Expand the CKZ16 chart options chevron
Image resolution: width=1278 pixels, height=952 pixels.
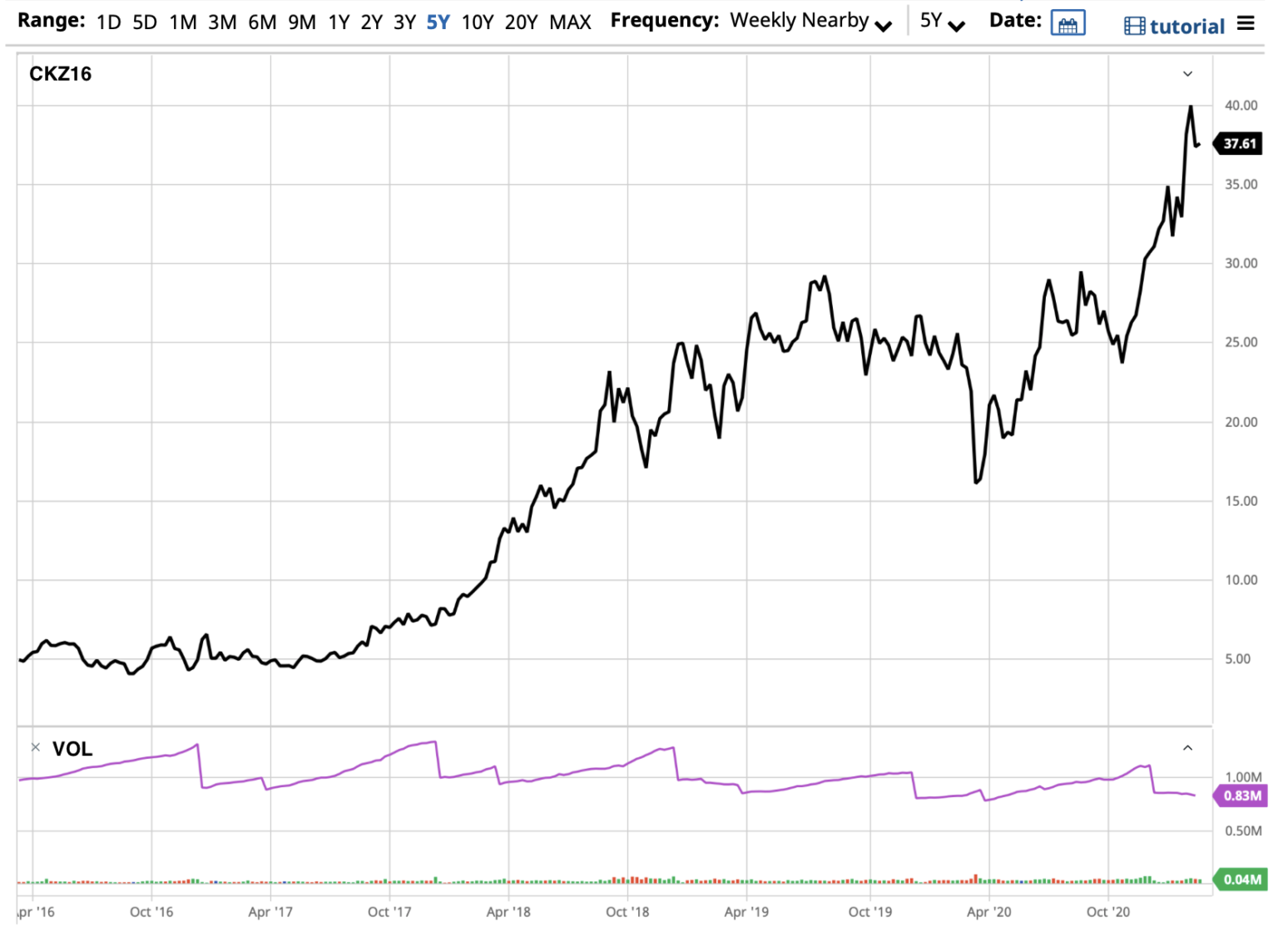(x=1187, y=74)
